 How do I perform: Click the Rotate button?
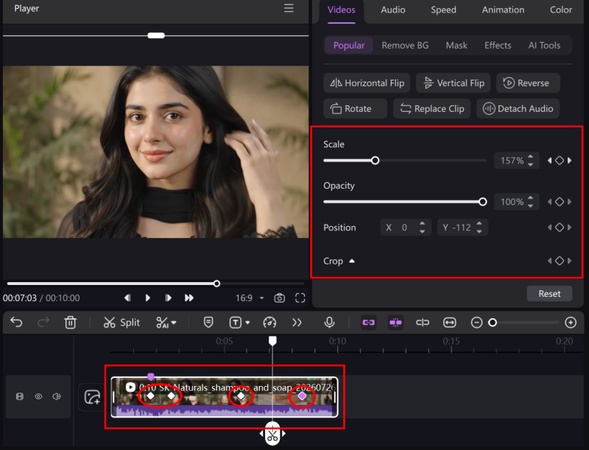point(355,109)
